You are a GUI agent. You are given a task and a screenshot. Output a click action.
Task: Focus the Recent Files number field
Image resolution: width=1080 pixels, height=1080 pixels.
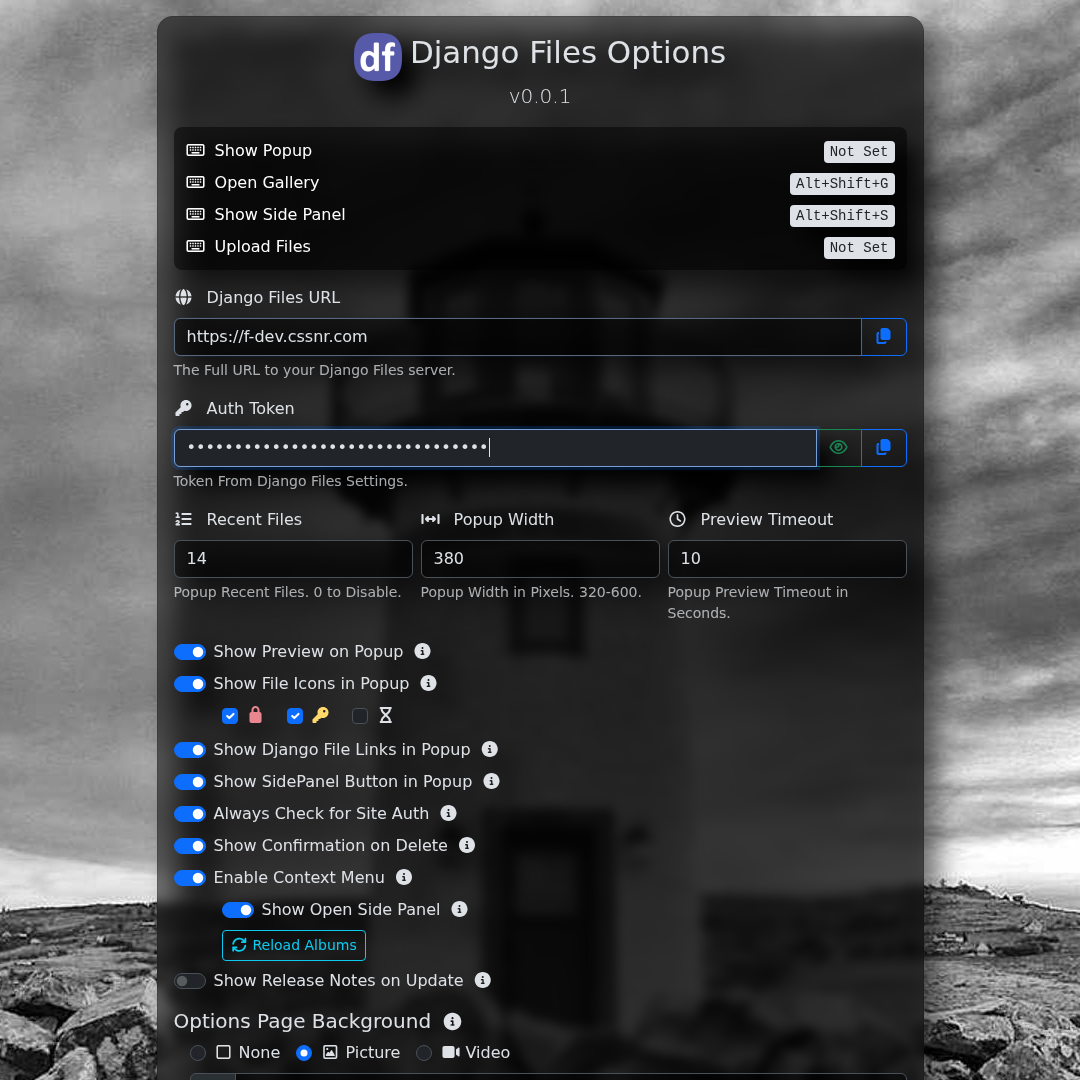click(293, 559)
